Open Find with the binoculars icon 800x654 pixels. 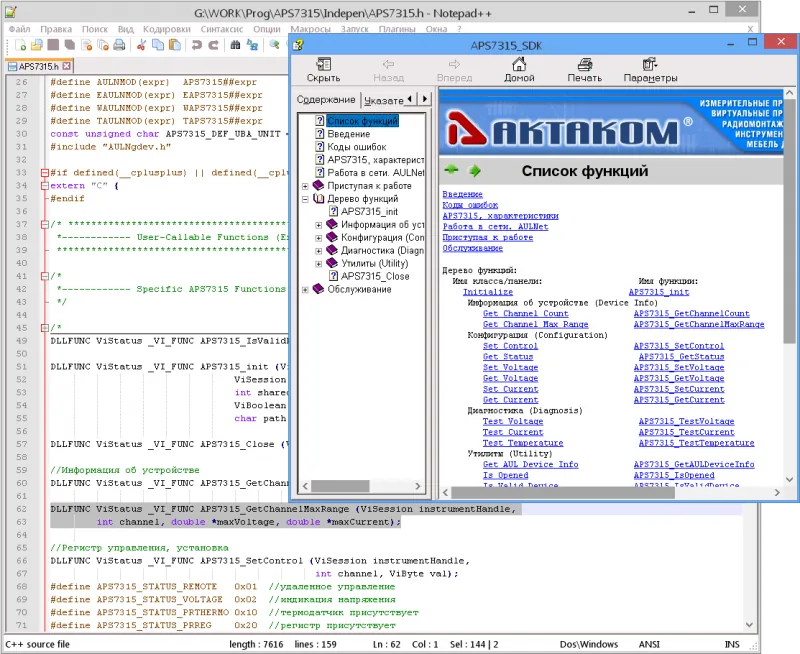click(235, 45)
